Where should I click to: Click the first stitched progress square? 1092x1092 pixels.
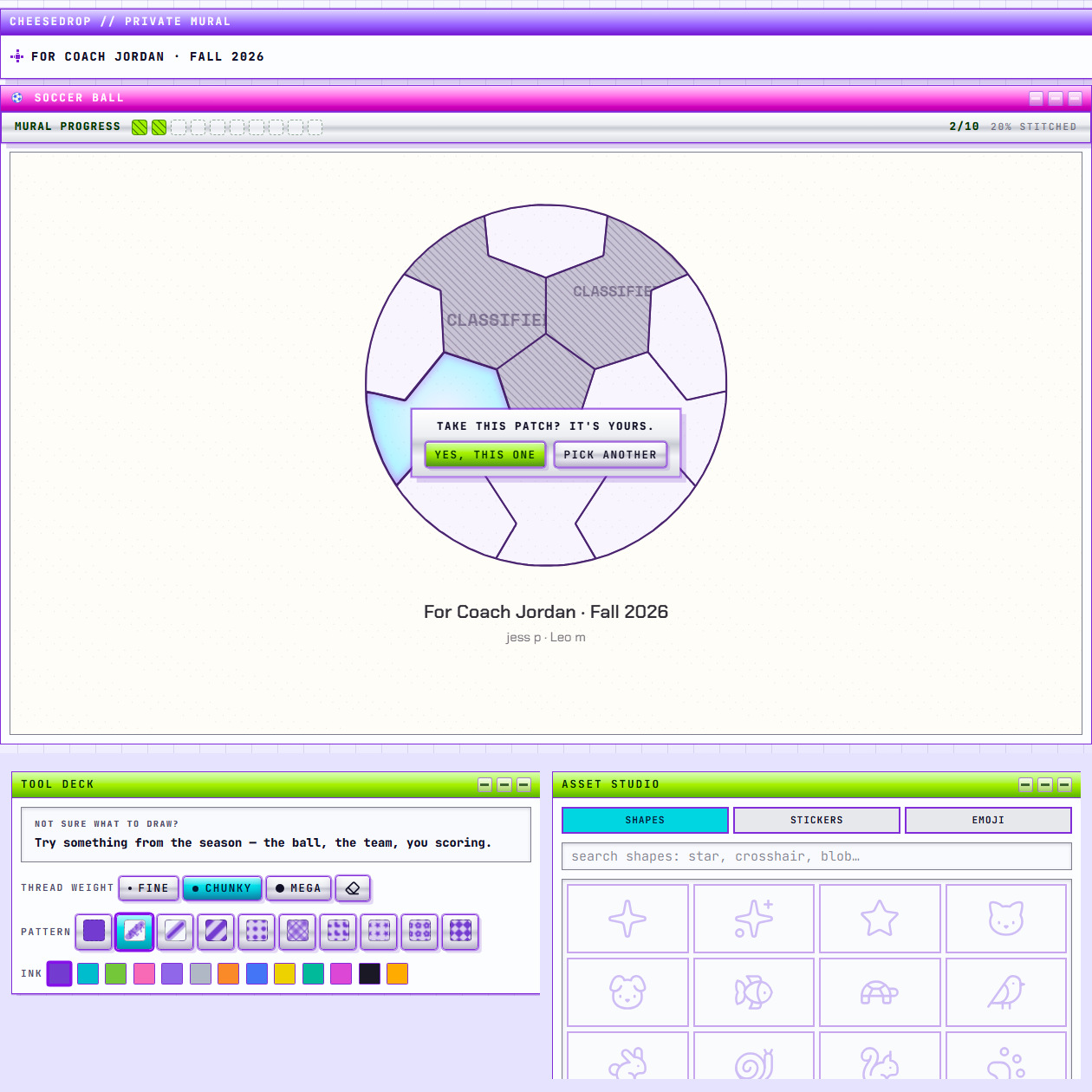140,127
